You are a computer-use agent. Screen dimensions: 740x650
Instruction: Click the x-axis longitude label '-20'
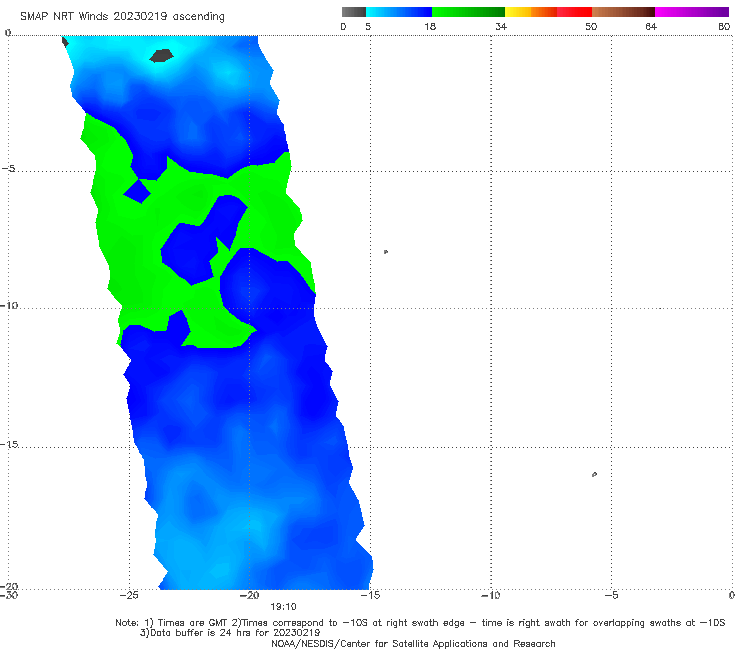coord(250,595)
